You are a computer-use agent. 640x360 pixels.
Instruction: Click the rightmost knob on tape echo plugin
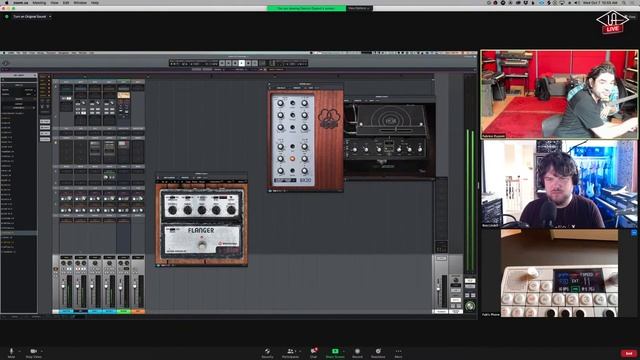[420, 150]
